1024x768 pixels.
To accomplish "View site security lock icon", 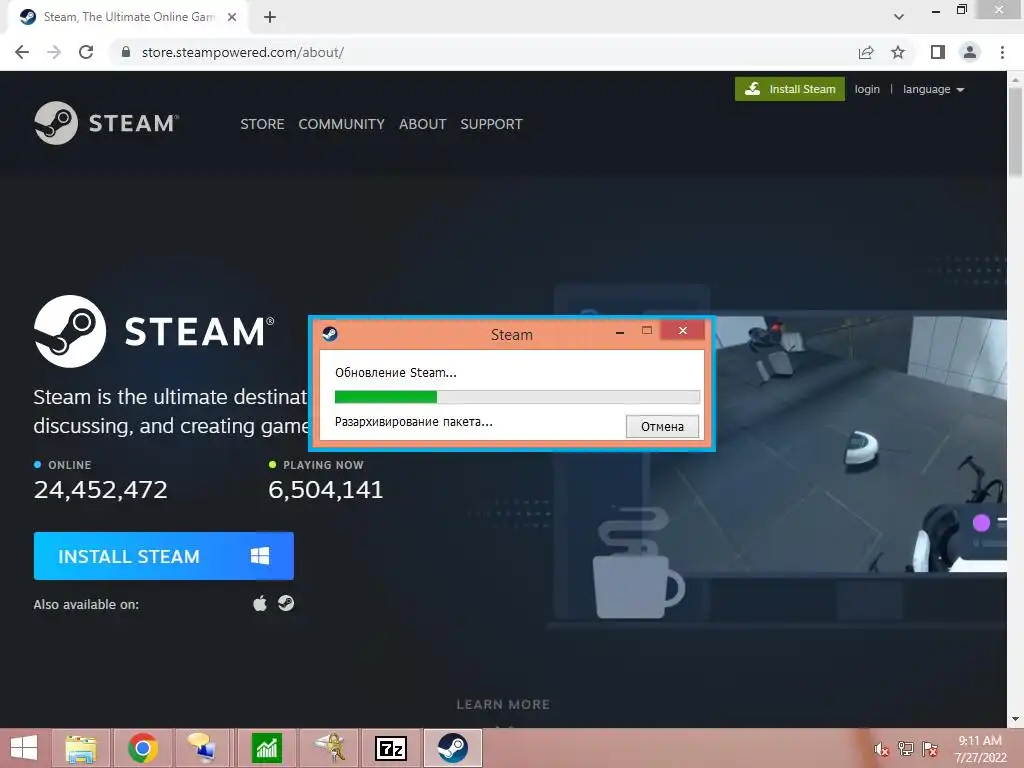I will pos(126,52).
